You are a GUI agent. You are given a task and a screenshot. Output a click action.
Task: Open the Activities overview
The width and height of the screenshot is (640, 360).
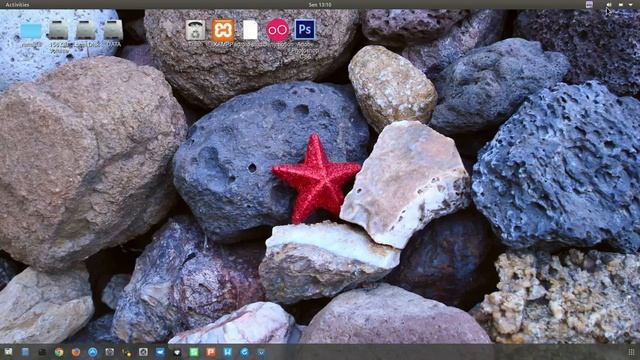(18, 4)
